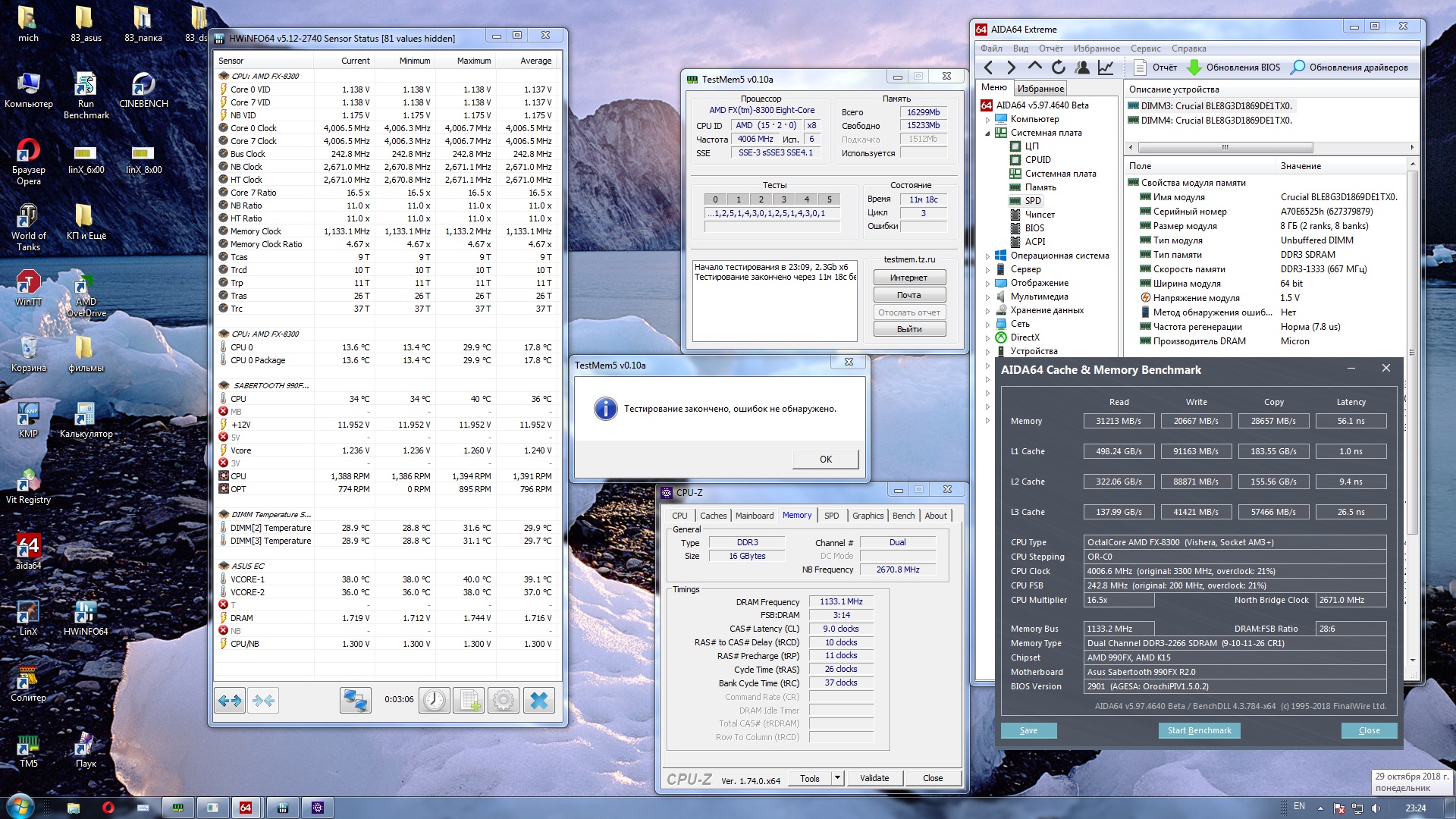Open the CPU-Z Tools dropdown arrow

pos(837,778)
